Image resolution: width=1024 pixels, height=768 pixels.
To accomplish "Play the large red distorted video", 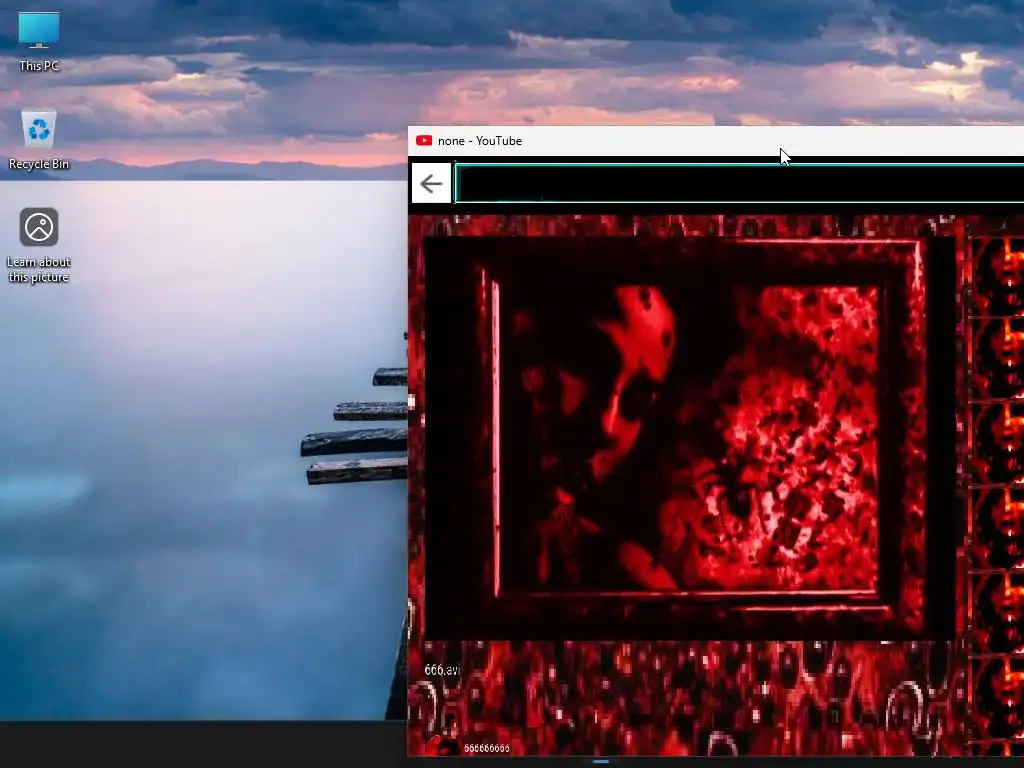I will pos(689,438).
